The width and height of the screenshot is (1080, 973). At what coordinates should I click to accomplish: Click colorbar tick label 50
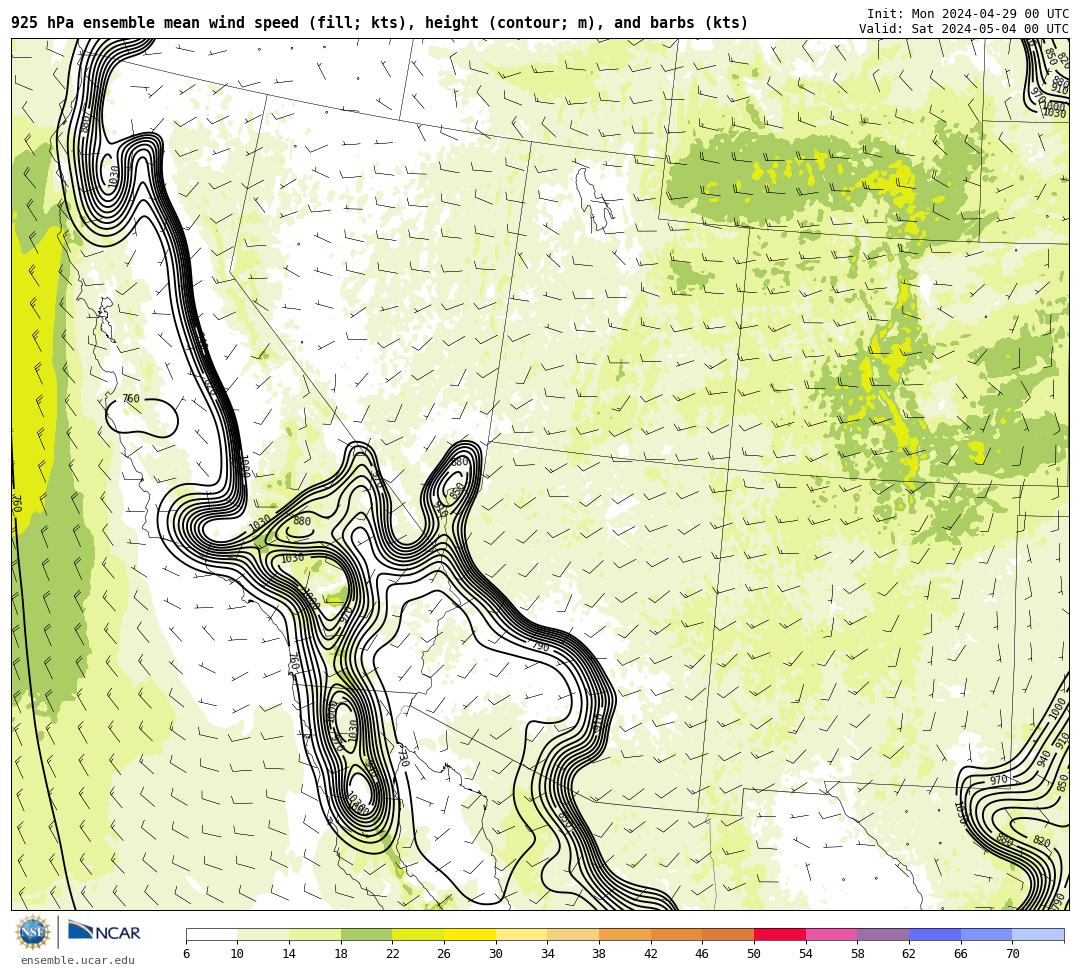[754, 954]
